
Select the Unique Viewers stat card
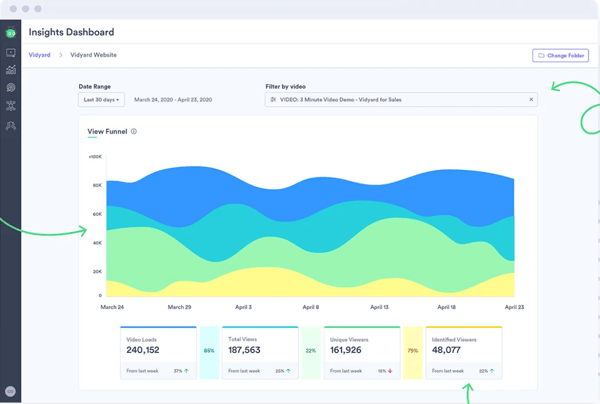[x=362, y=353]
